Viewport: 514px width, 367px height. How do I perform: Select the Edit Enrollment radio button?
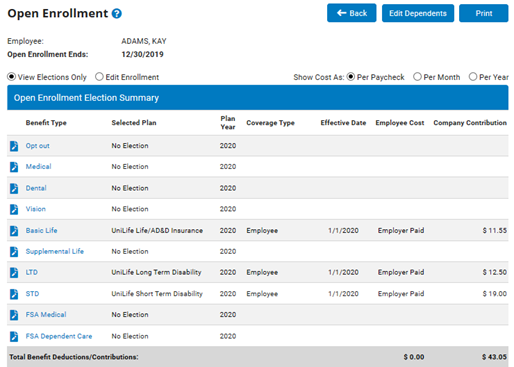click(x=99, y=77)
